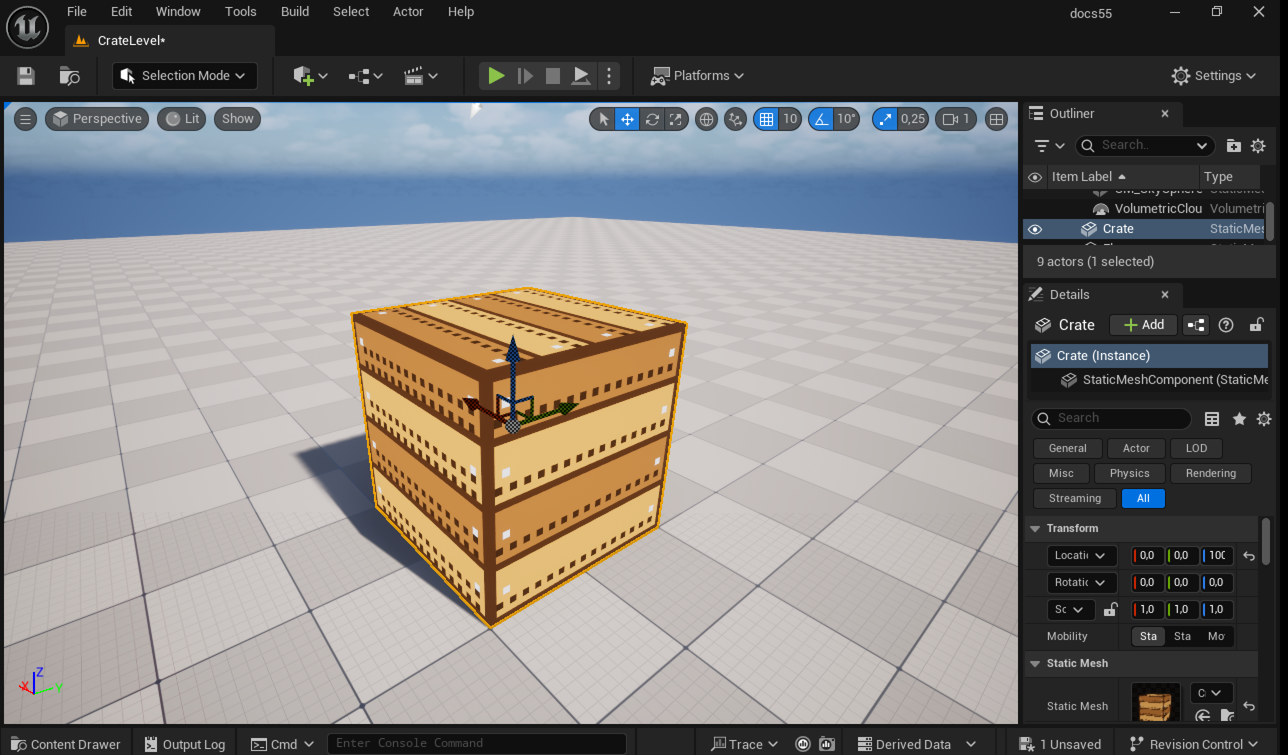Open the viewport options hamburger menu
This screenshot has width=1288, height=755.
click(26, 119)
